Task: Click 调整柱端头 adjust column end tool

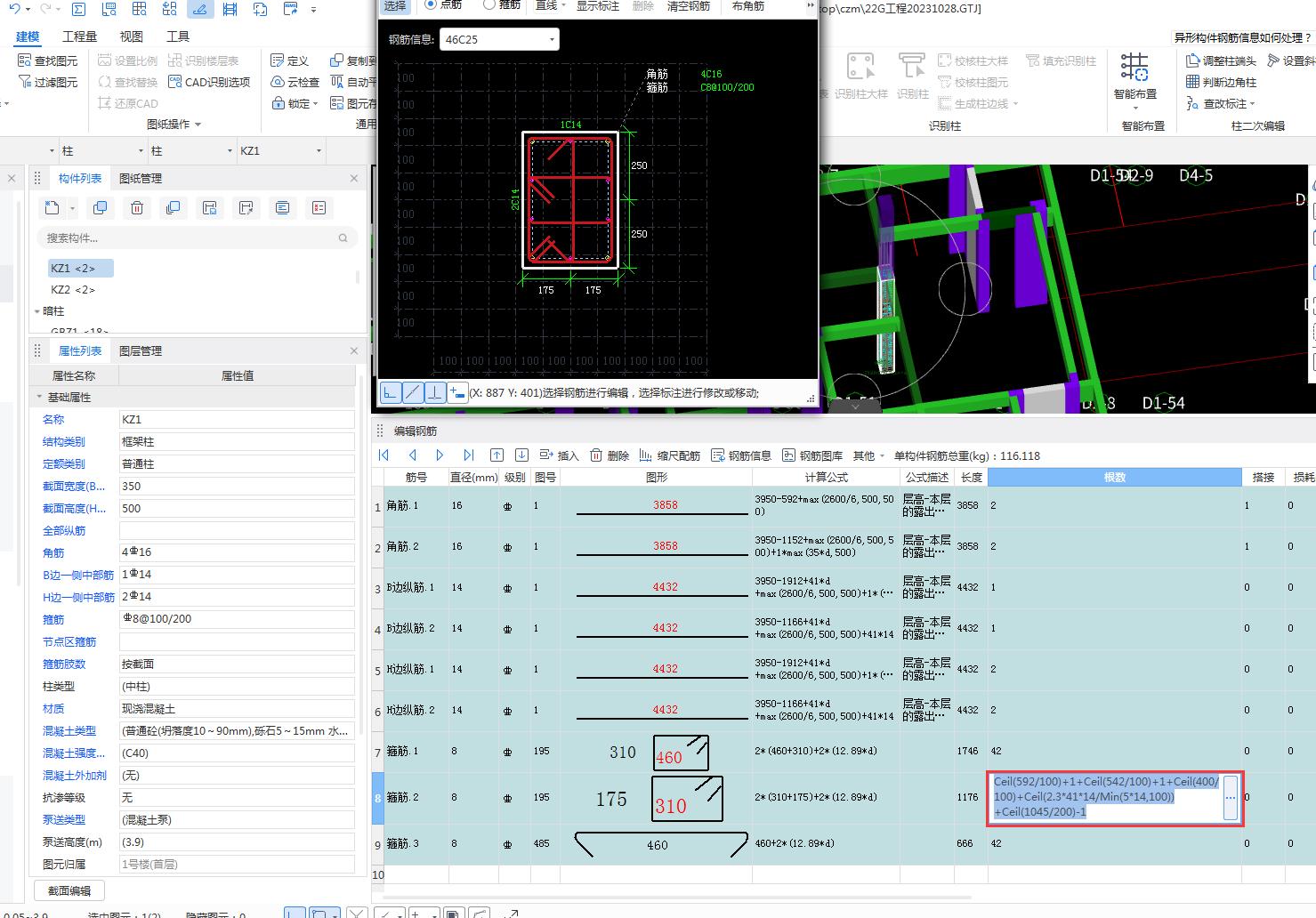Action: click(x=1222, y=60)
